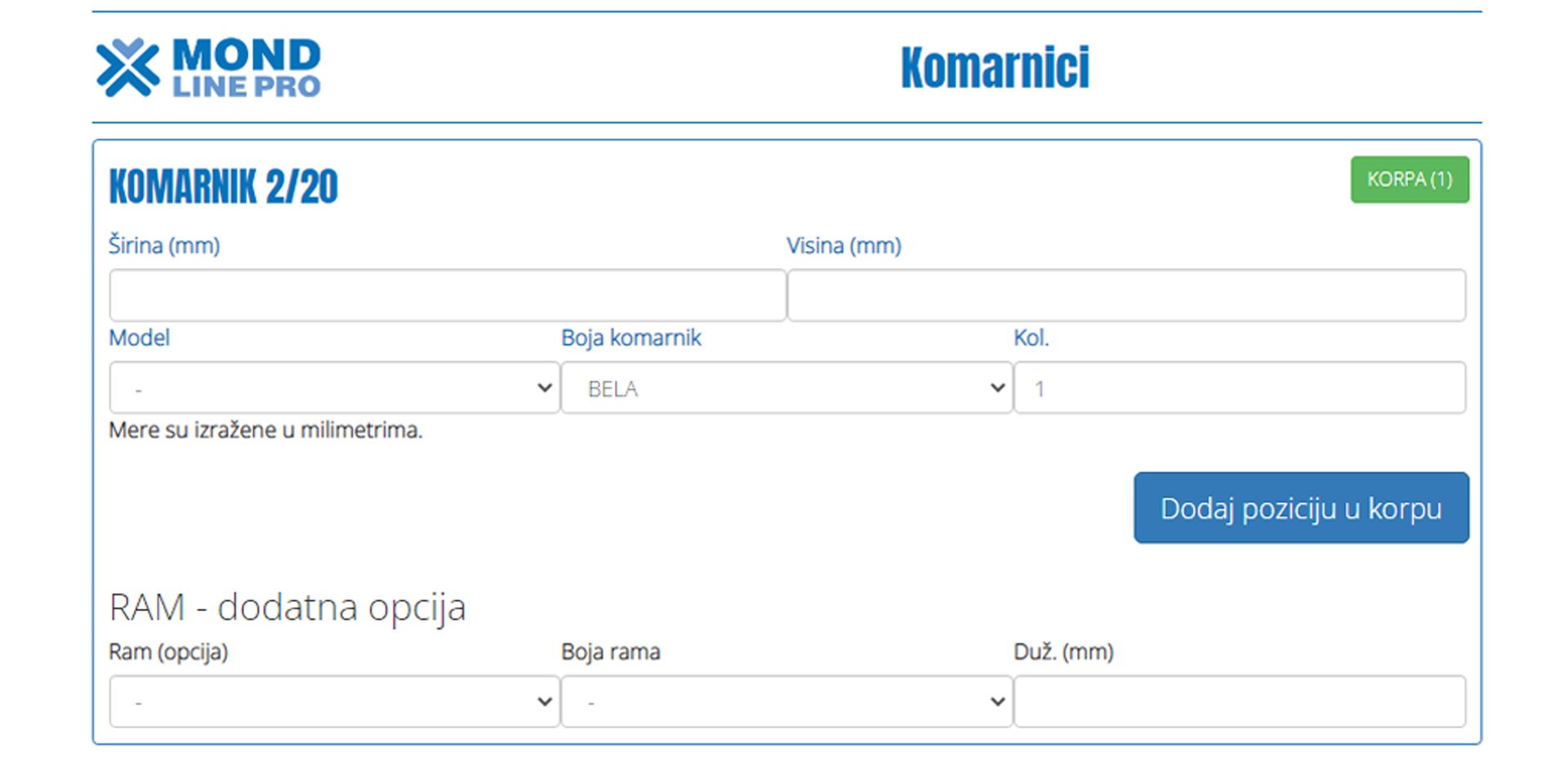Click the Širina (mm) label
Image resolution: width=1568 pixels, height=768 pixels.
(x=164, y=245)
